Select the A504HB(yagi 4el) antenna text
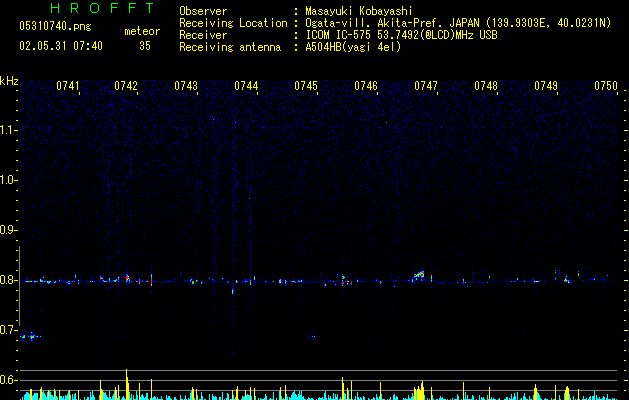The width and height of the screenshot is (629, 400). click(353, 47)
